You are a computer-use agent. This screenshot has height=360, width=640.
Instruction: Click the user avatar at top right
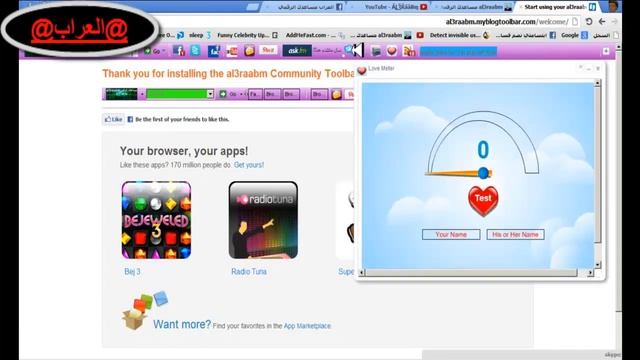613,6
